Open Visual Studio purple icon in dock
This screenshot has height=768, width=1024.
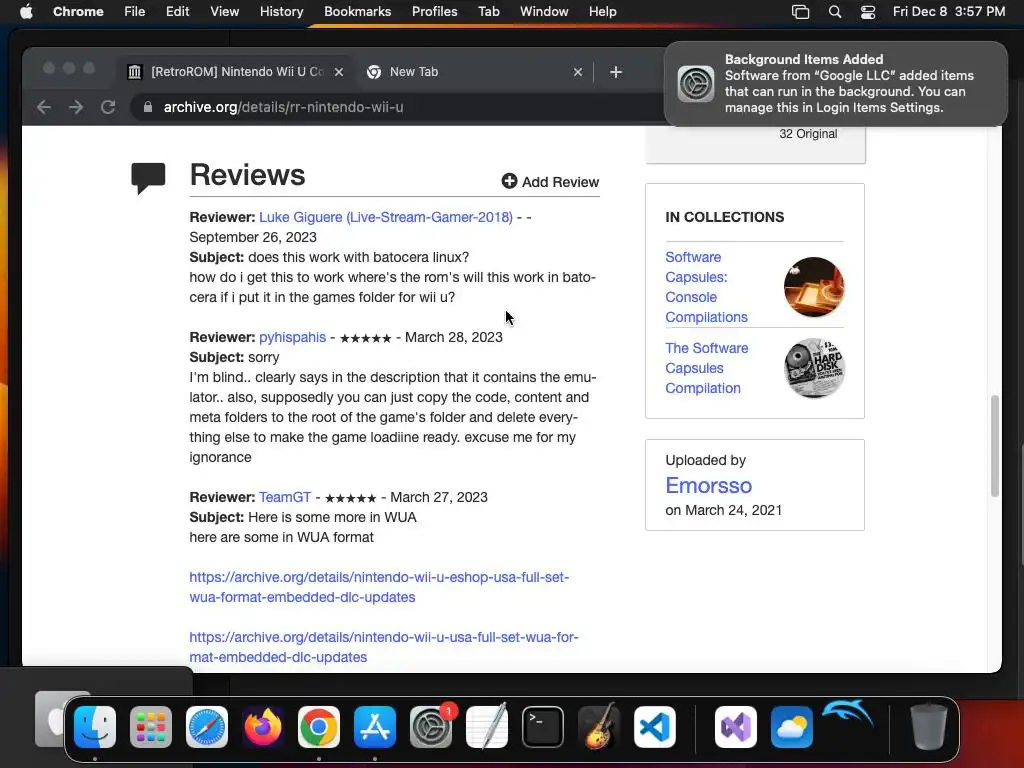pyautogui.click(x=736, y=726)
